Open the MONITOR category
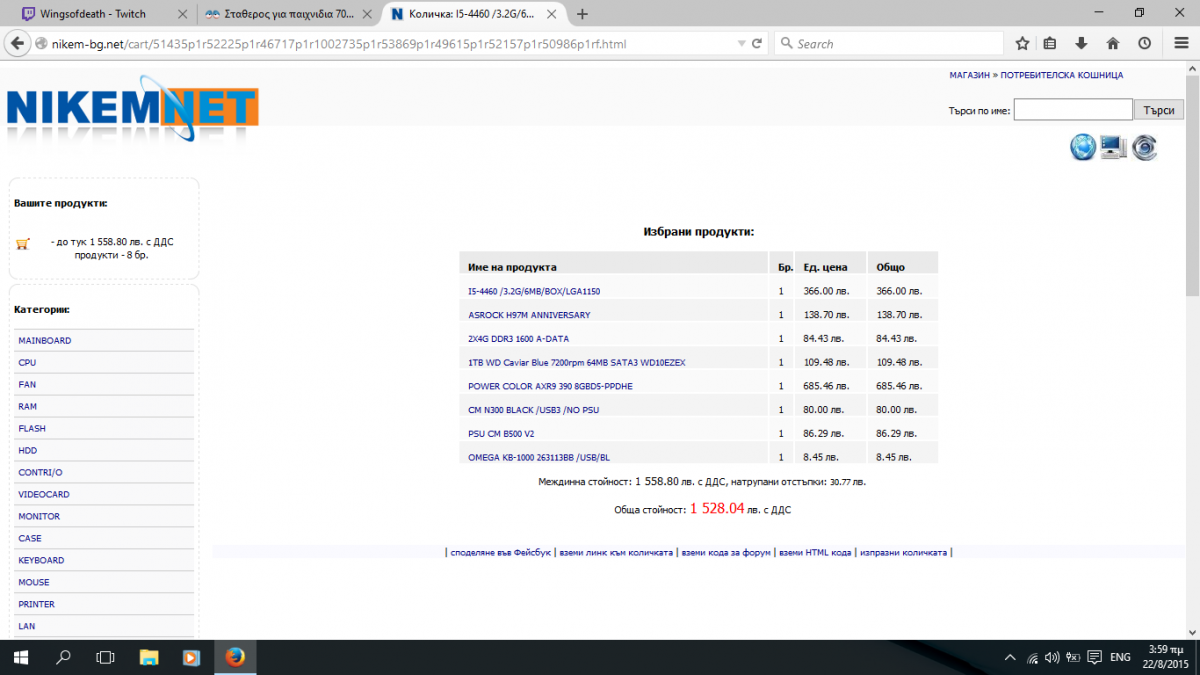The image size is (1200, 675). point(39,516)
